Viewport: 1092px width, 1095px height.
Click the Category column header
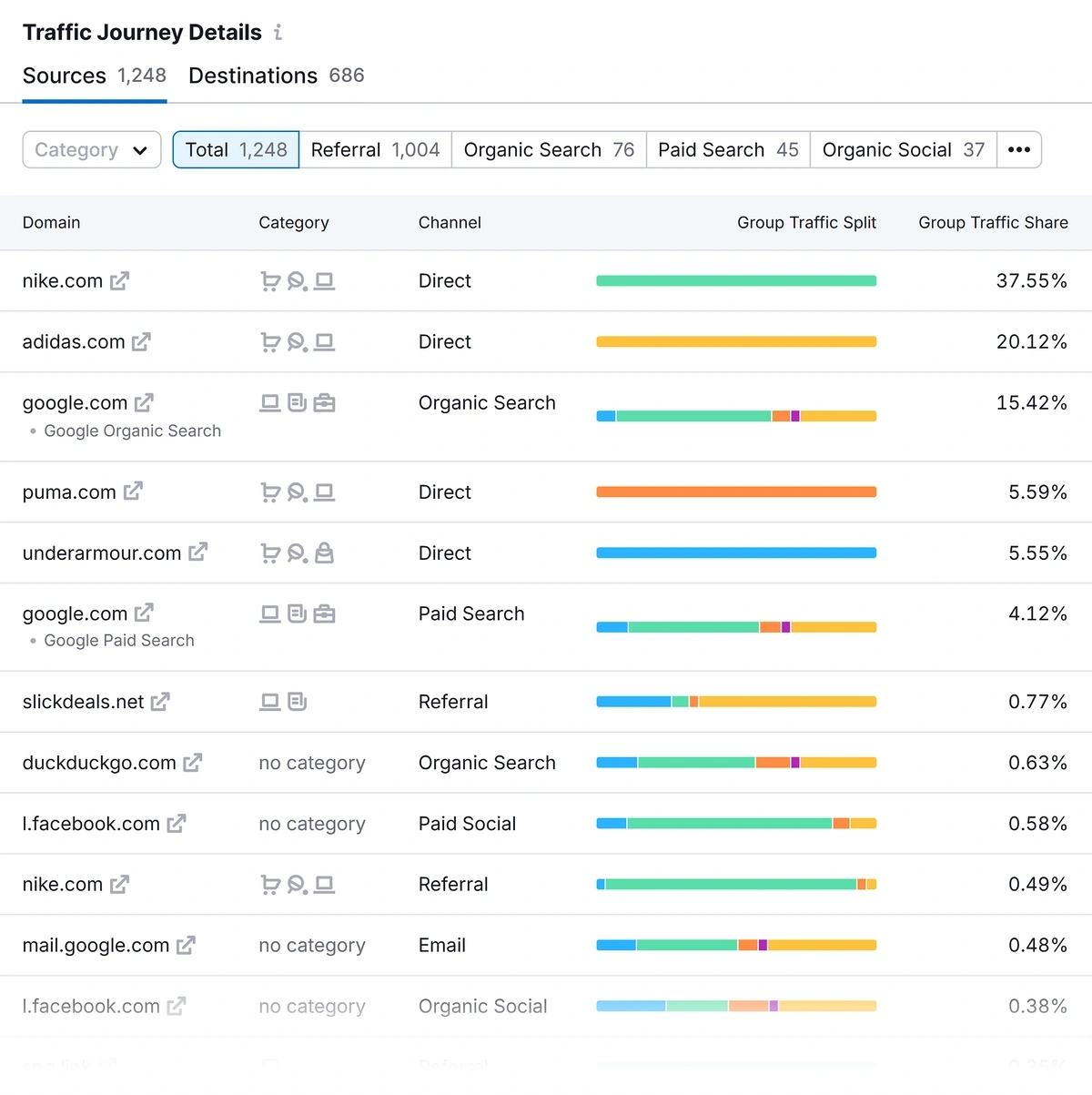tap(294, 223)
